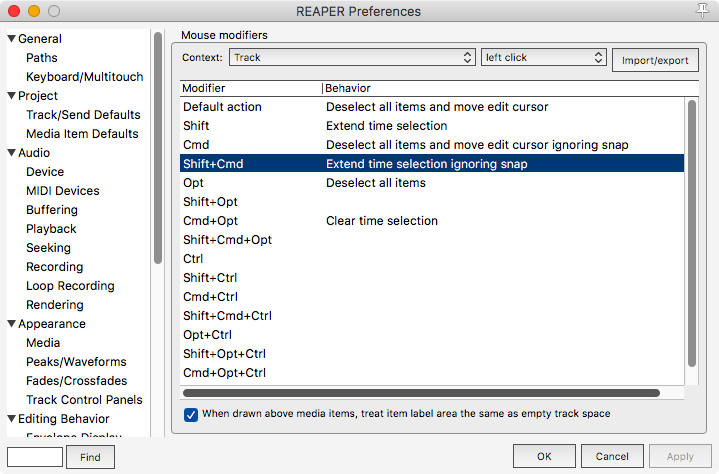Click the sidebar tree vertical scrollbar
The width and height of the screenshot is (719, 474).
[158, 148]
